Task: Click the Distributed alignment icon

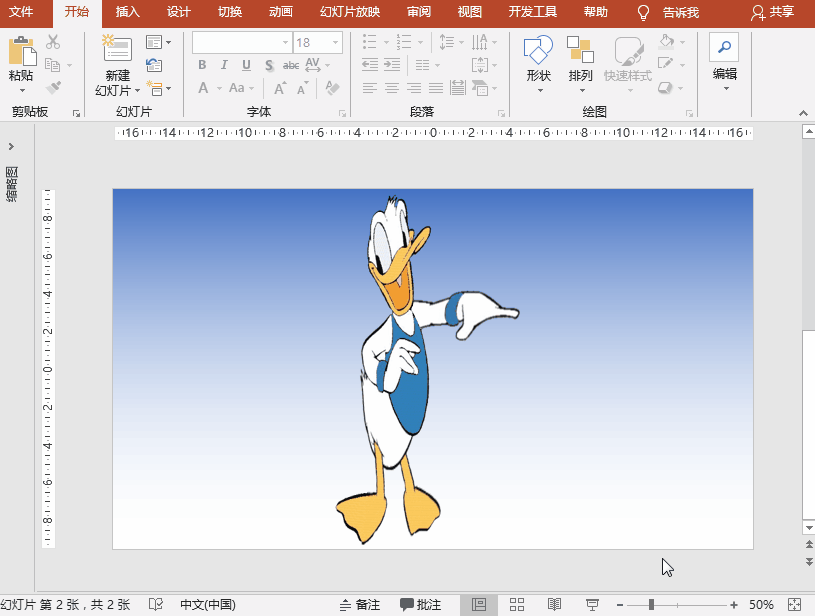Action: 458,88
